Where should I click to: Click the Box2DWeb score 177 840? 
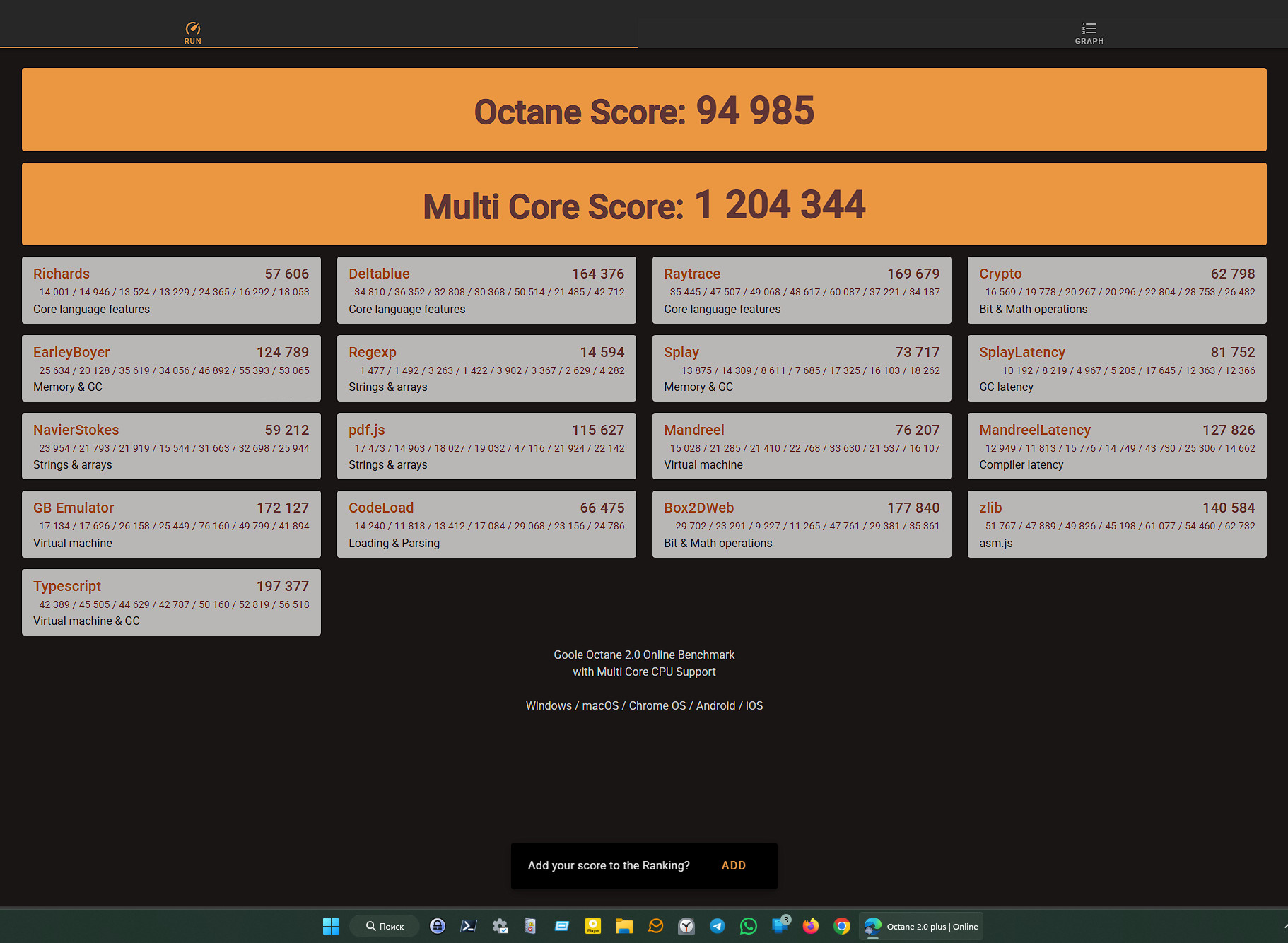point(913,508)
